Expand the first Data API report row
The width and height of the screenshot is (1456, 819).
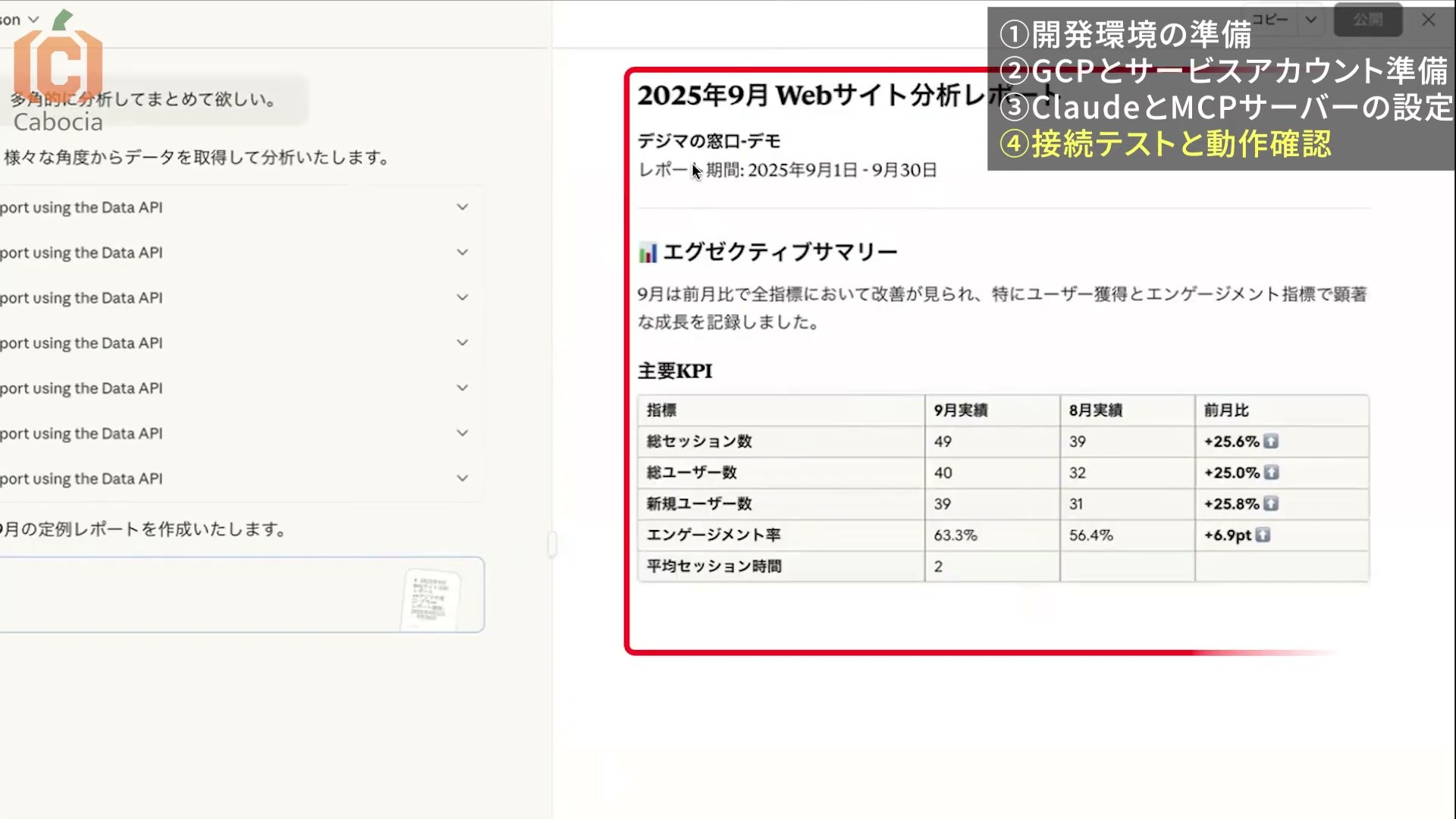point(462,207)
